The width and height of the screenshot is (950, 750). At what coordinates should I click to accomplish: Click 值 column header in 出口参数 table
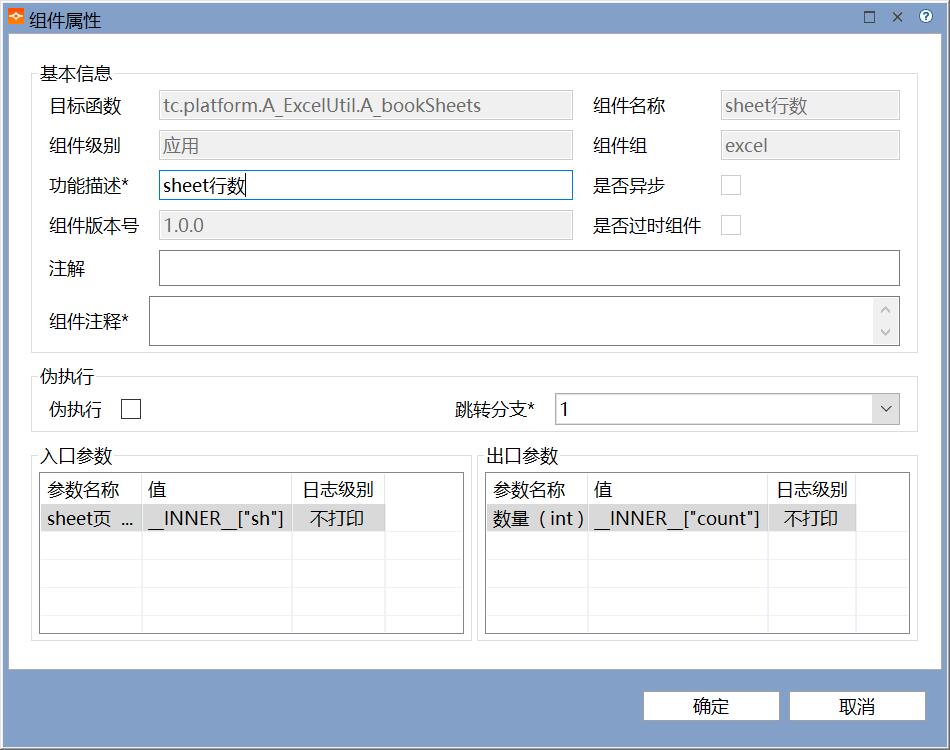(678, 489)
